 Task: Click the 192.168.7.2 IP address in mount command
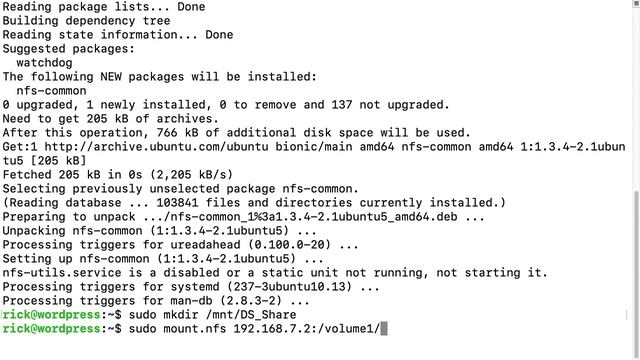pyautogui.click(x=272, y=329)
